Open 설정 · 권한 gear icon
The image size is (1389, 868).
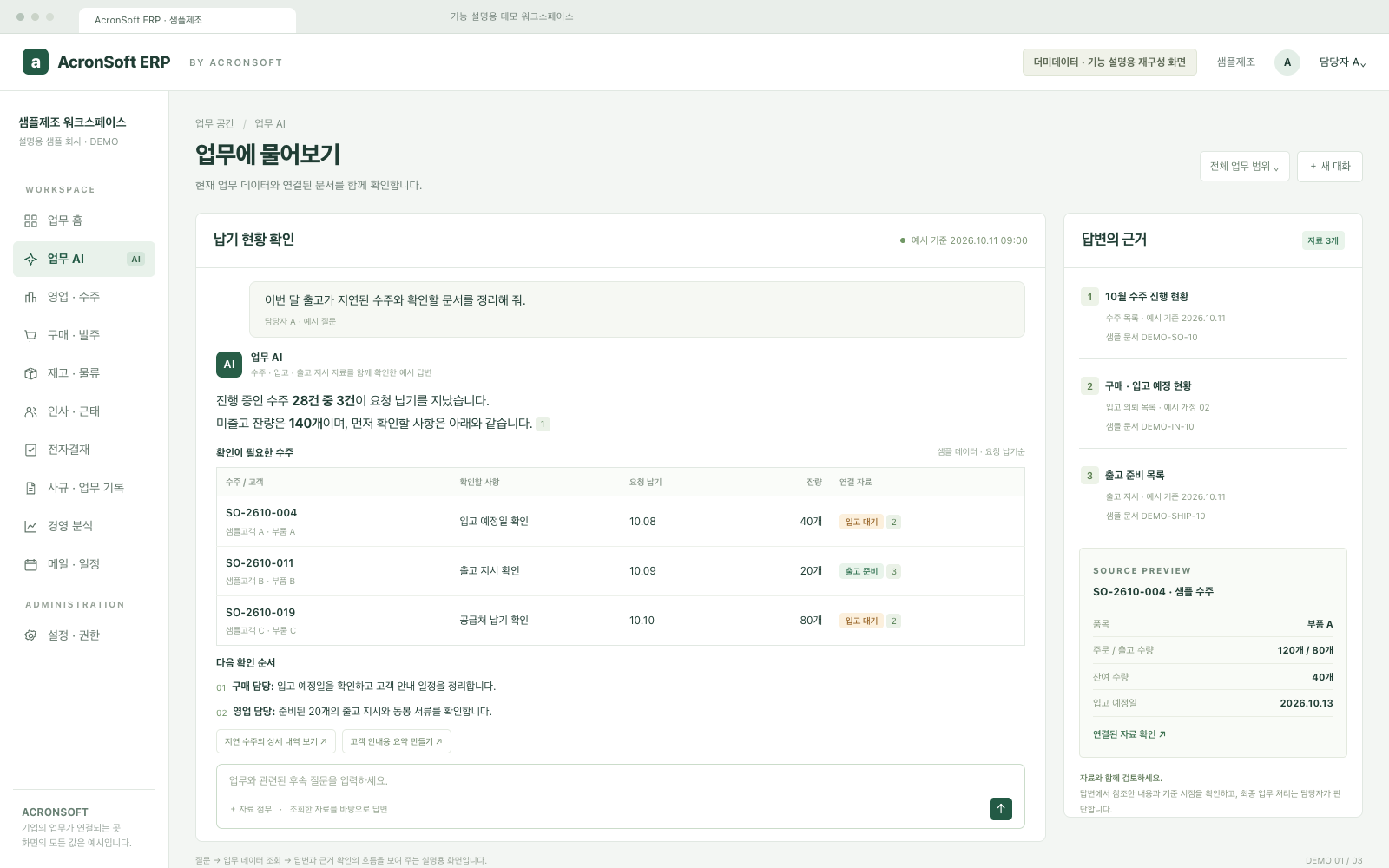[x=30, y=635]
